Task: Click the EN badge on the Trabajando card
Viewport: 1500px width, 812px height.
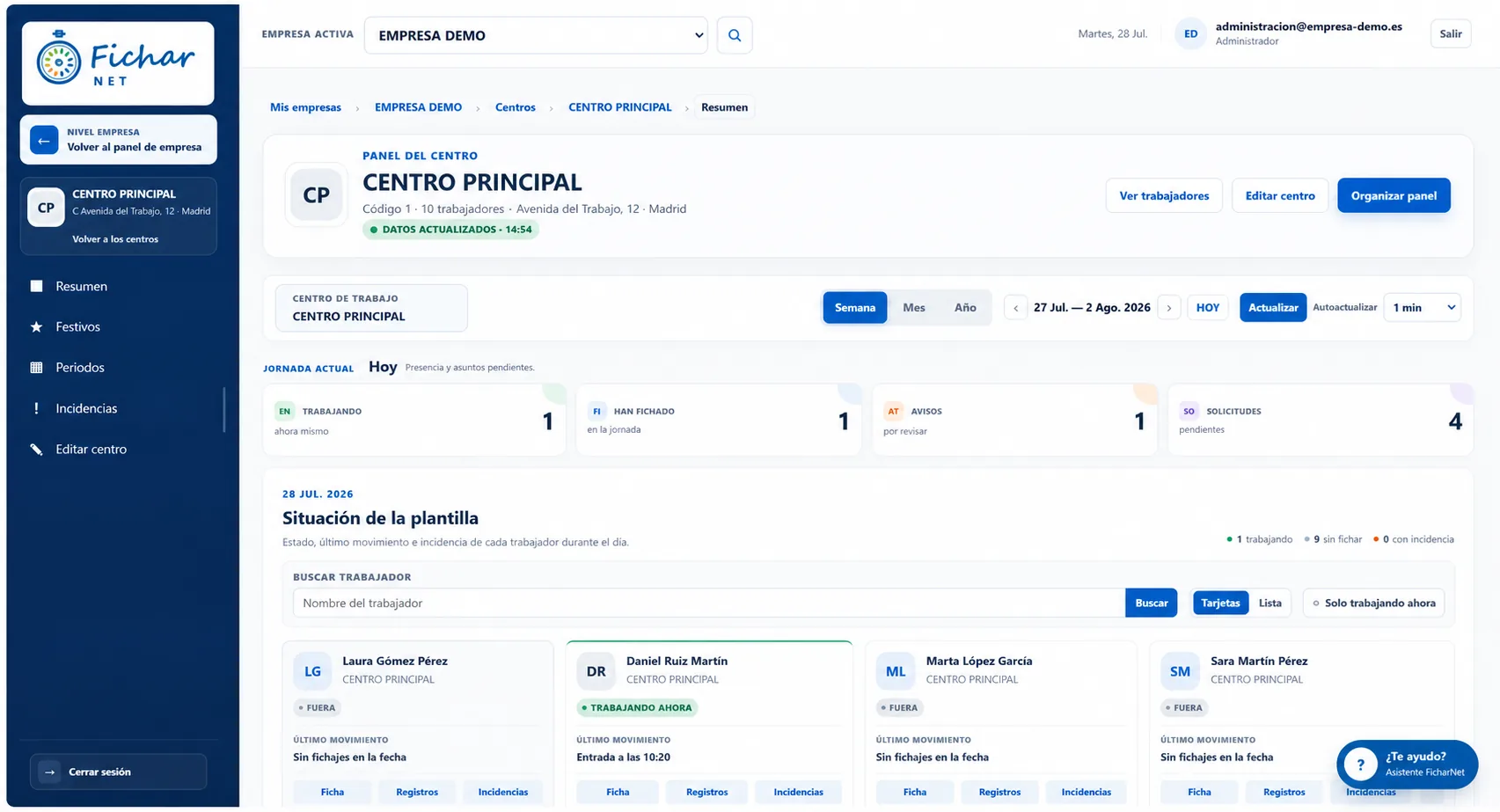Action: click(284, 411)
